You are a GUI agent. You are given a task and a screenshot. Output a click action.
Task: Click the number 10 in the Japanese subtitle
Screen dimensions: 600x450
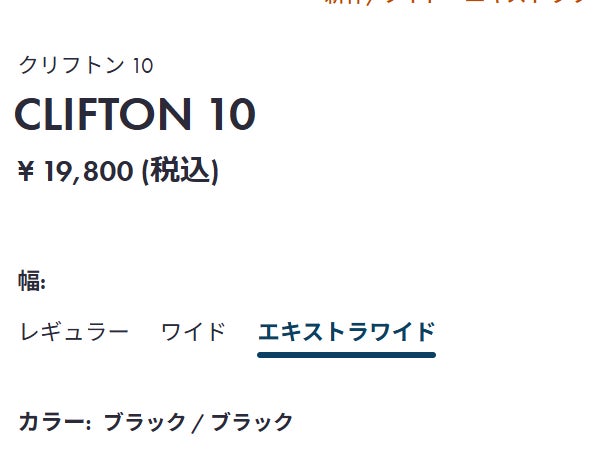pyautogui.click(x=142, y=66)
